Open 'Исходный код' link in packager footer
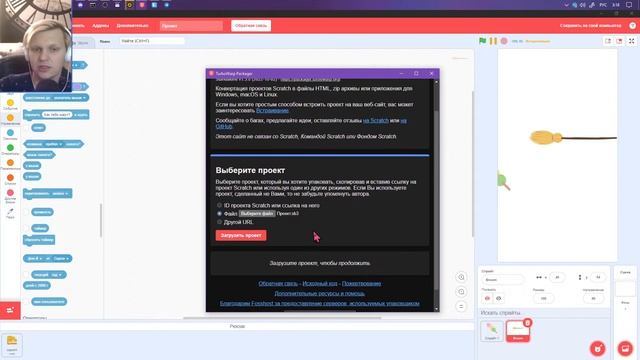The height and width of the screenshot is (360, 640). coord(320,283)
